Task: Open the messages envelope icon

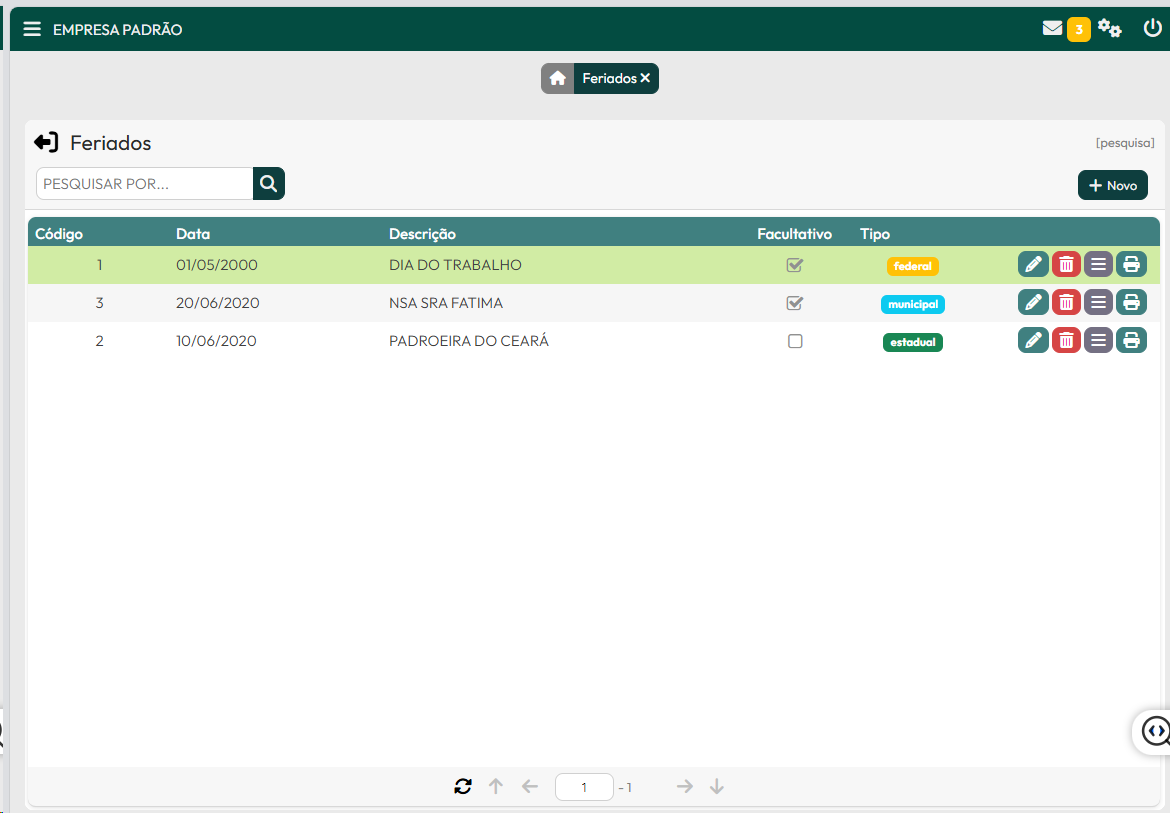Action: [1052, 29]
